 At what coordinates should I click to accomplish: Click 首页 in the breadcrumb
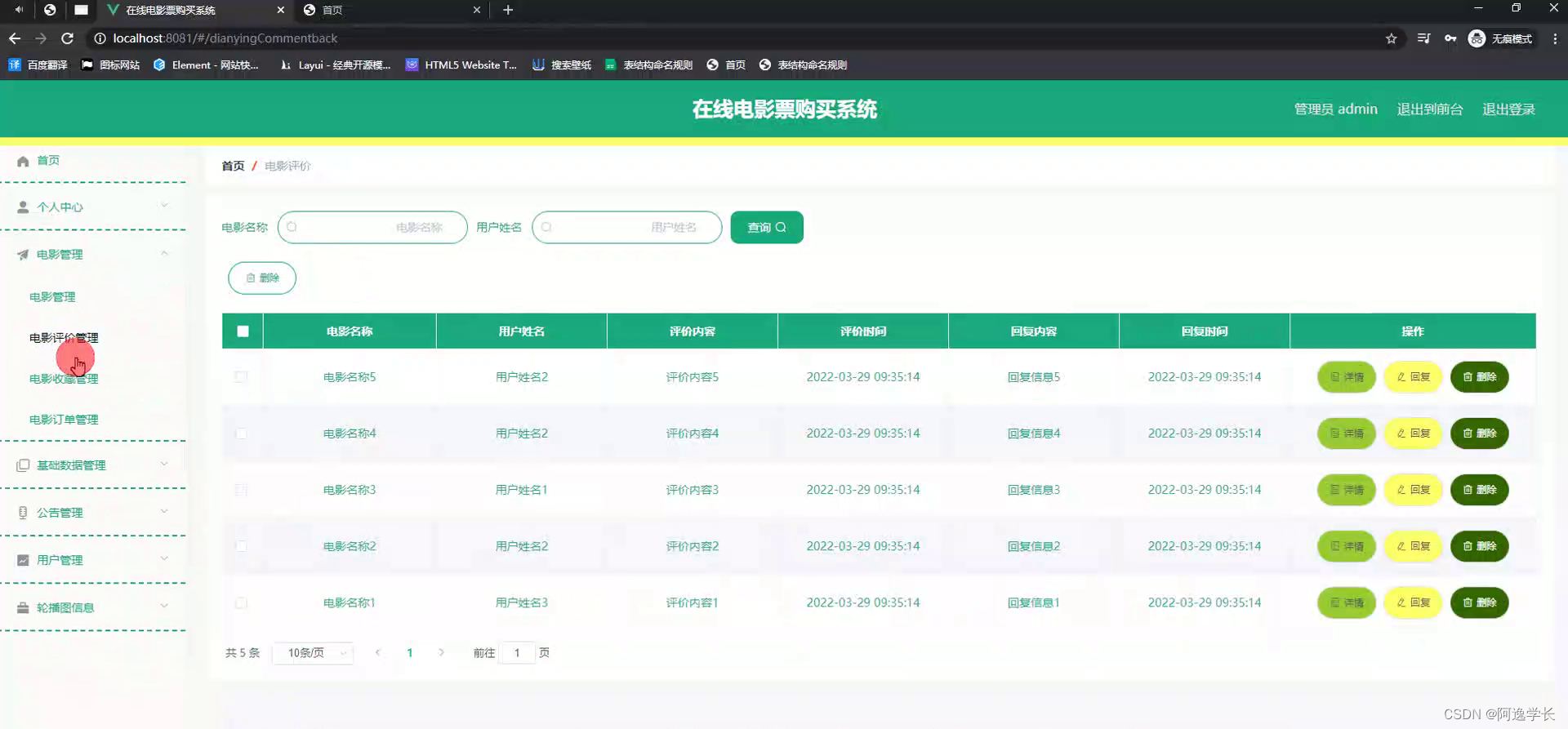[233, 166]
